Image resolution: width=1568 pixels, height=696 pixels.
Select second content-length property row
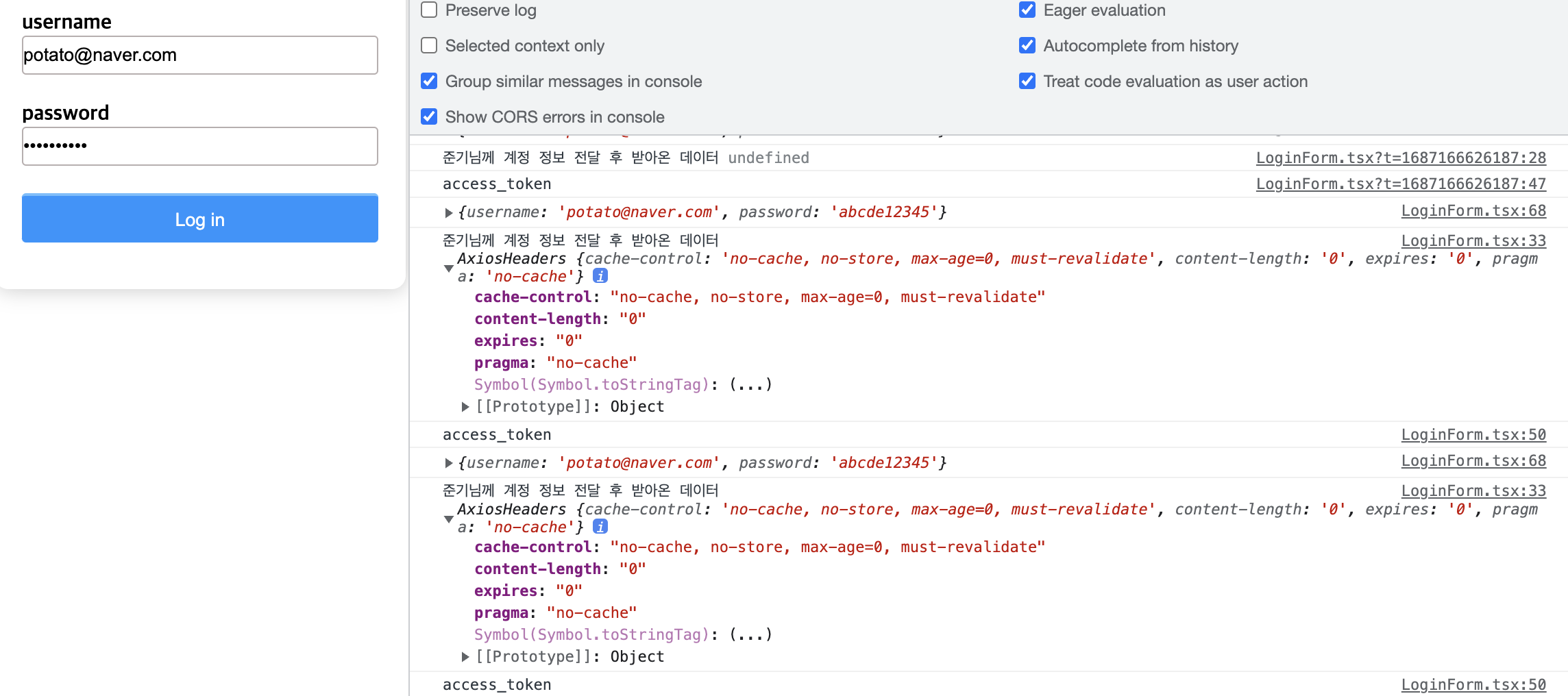coord(560,569)
